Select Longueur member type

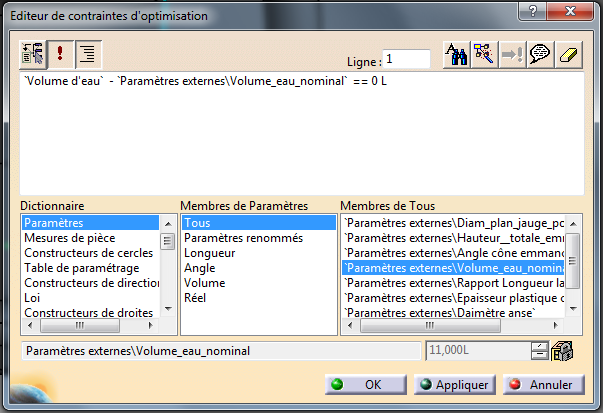[x=259, y=253]
